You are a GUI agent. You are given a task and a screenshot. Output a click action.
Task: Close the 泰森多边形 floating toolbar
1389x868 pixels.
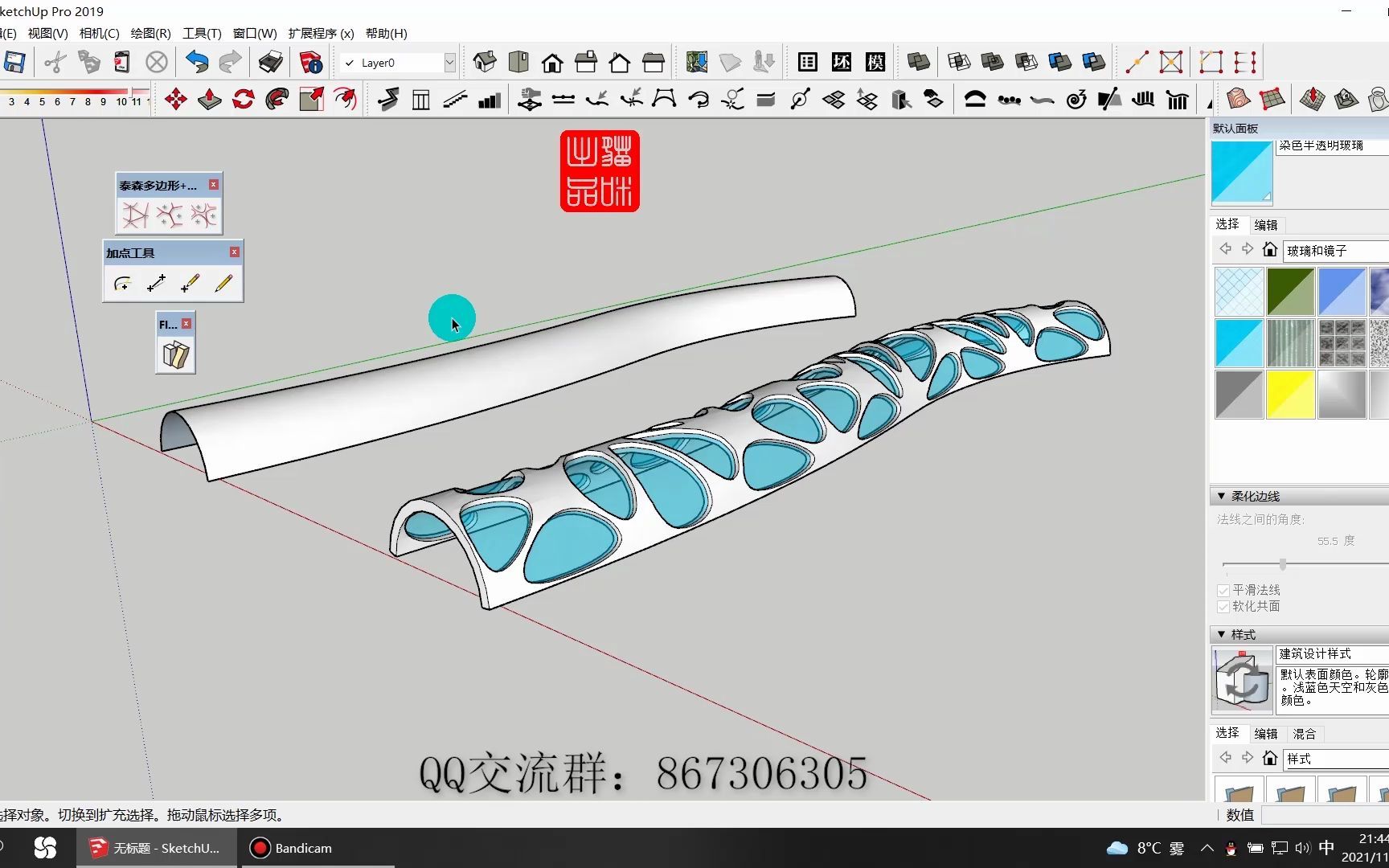pos(214,185)
